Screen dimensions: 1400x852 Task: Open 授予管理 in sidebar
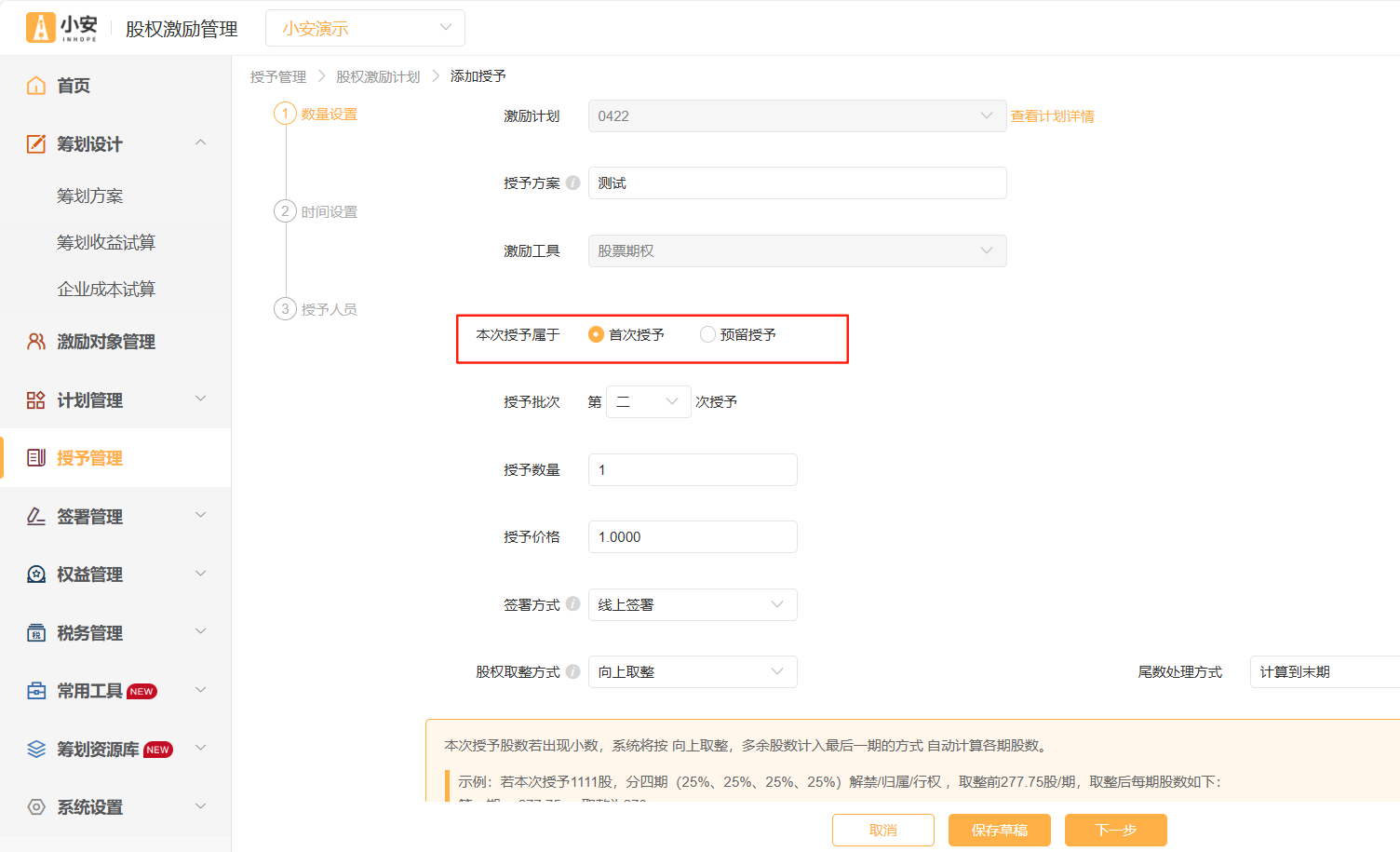[x=115, y=458]
